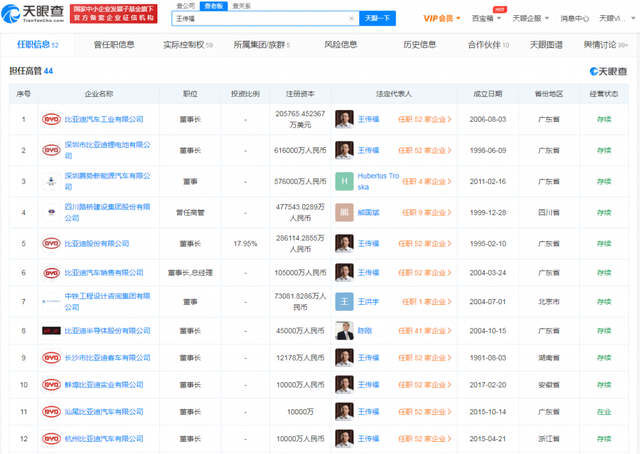Click 王传福's portrait in the 比亚迪股份 row
640x454 pixels.
coord(344,243)
